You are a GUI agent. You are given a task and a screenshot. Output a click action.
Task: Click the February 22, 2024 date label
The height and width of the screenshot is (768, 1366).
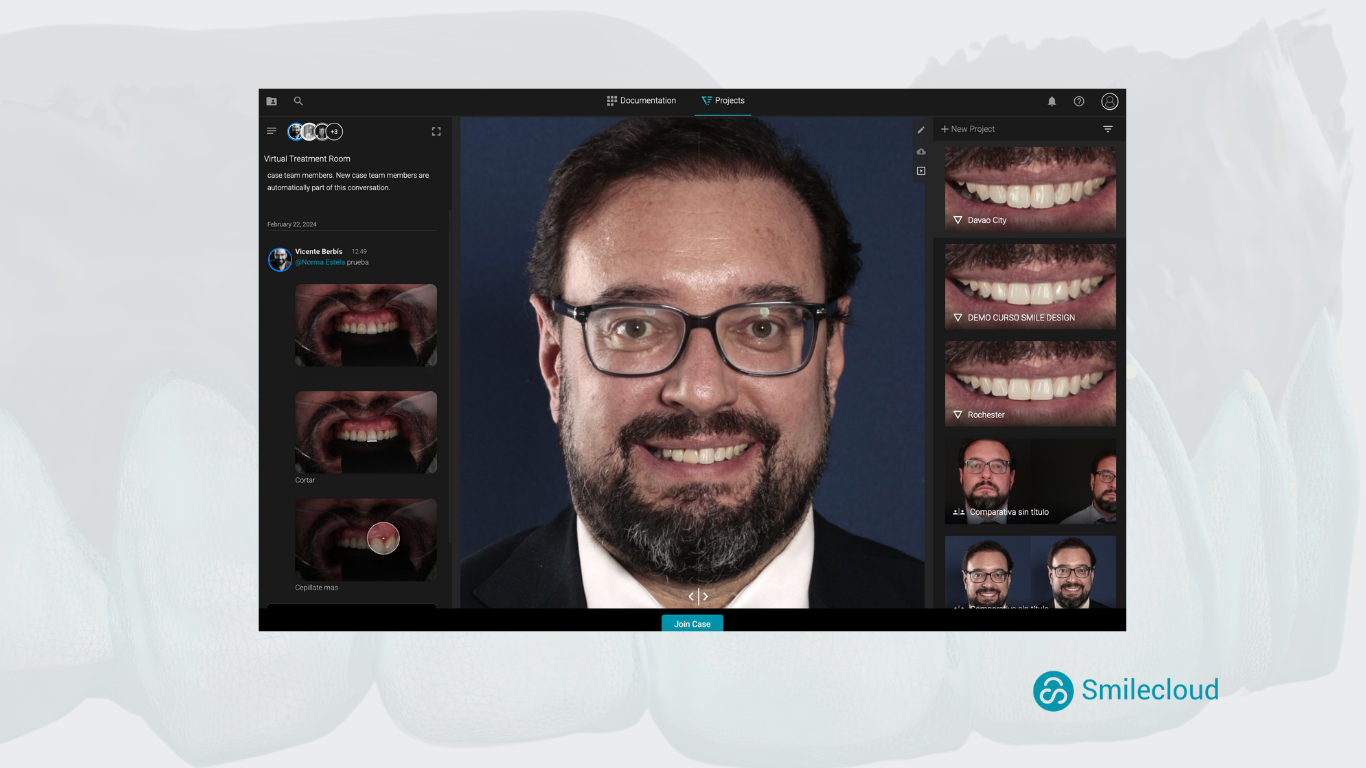coord(292,224)
